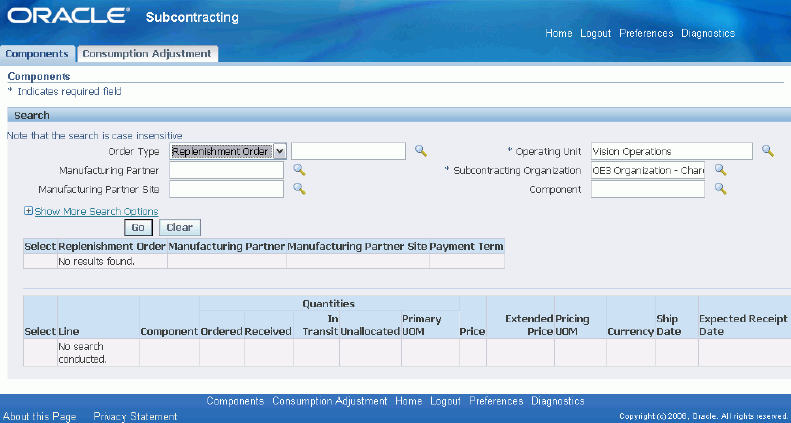Screen dimensions: 791x423
Task: Click the Clear button
Action: point(180,228)
